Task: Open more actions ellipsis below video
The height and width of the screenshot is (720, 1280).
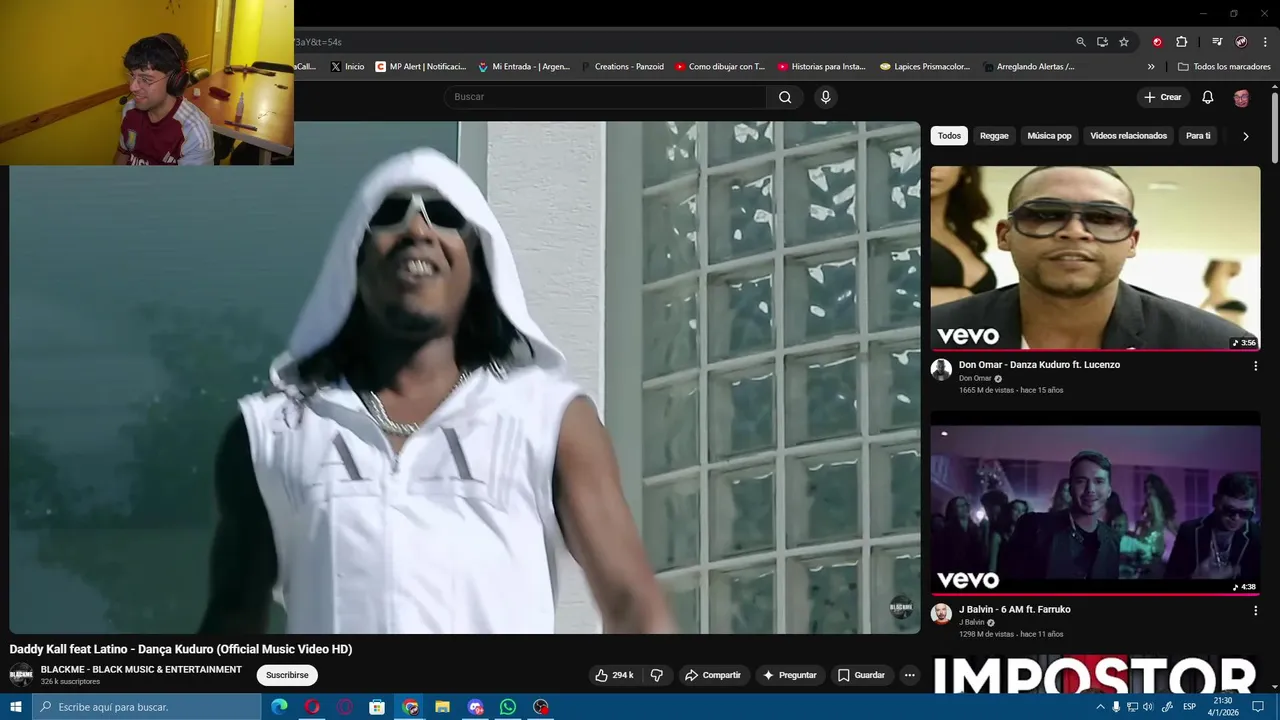Action: [909, 675]
